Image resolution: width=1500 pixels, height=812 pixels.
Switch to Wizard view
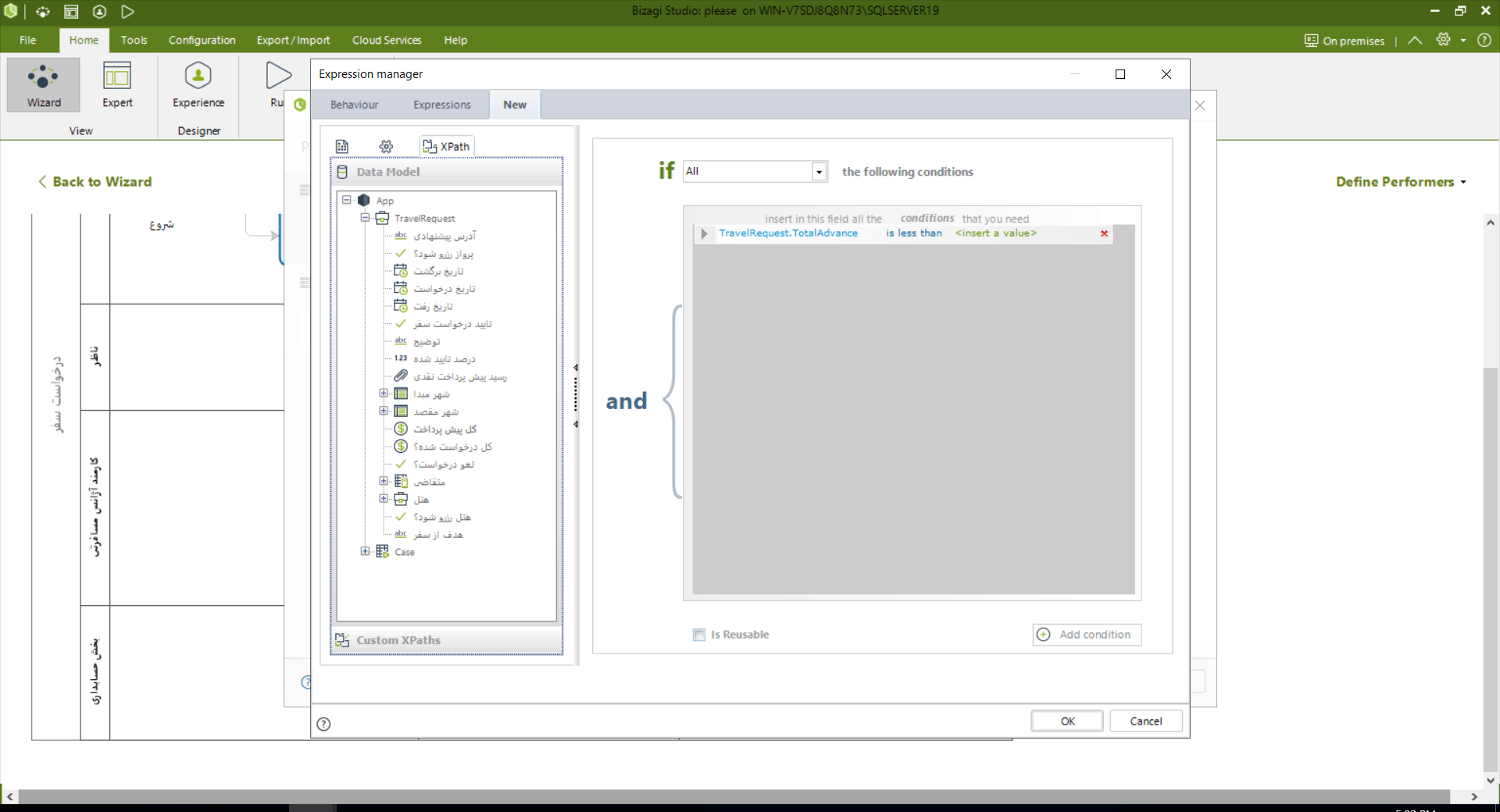44,85
